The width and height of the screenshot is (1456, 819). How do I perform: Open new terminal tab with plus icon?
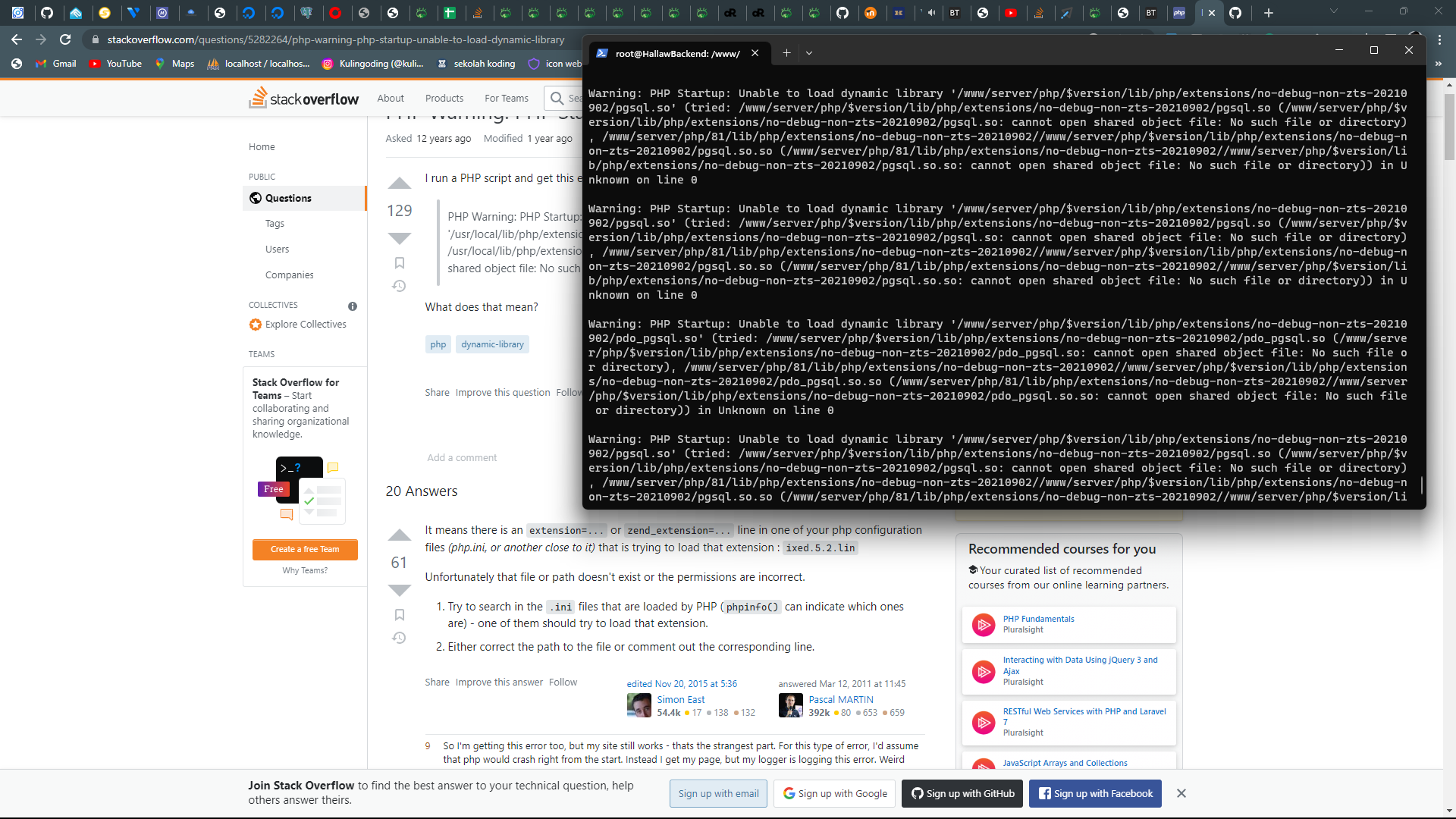point(786,53)
